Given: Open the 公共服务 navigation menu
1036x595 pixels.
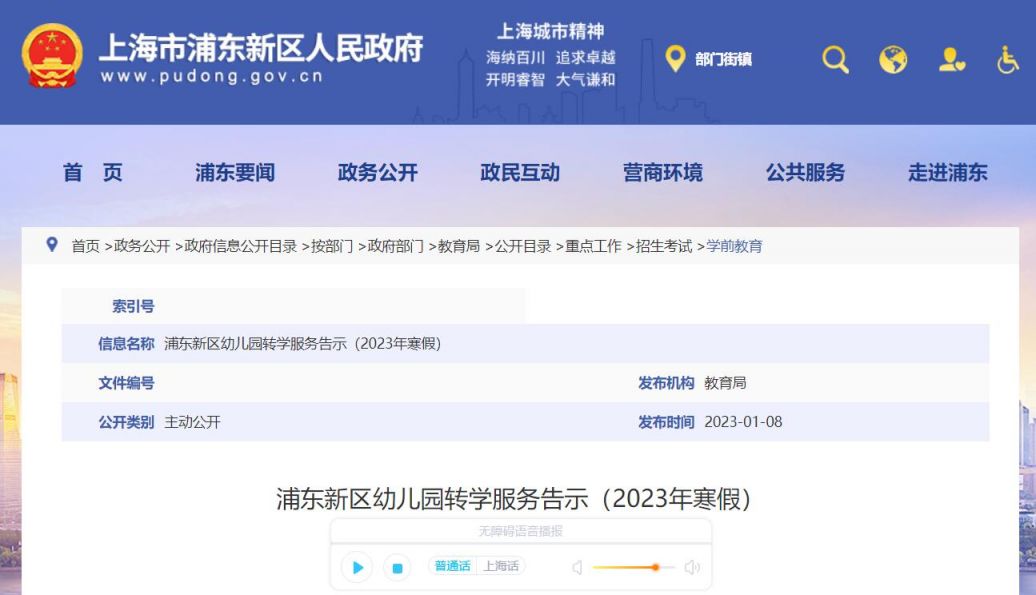Looking at the screenshot, I should (807, 172).
